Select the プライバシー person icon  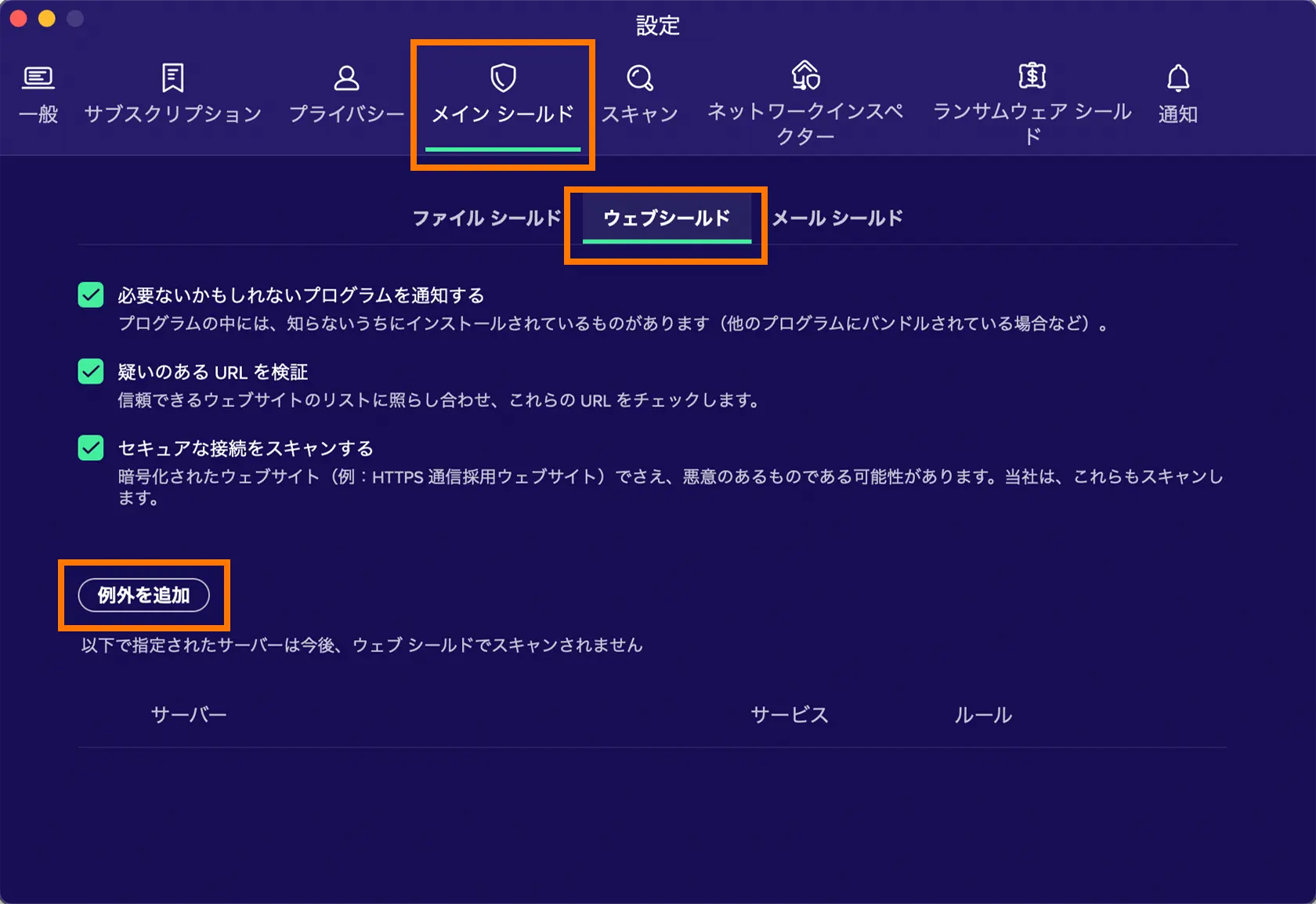(346, 78)
